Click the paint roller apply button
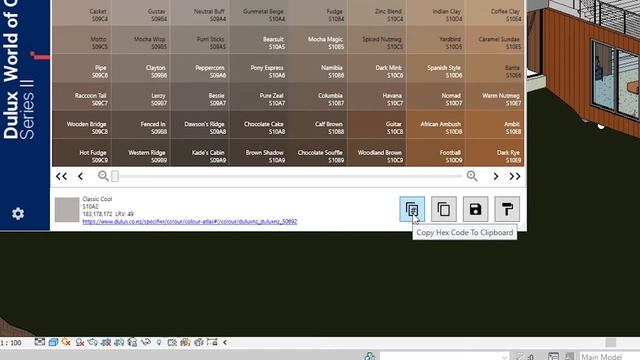This screenshot has height=360, width=640. pyautogui.click(x=507, y=209)
